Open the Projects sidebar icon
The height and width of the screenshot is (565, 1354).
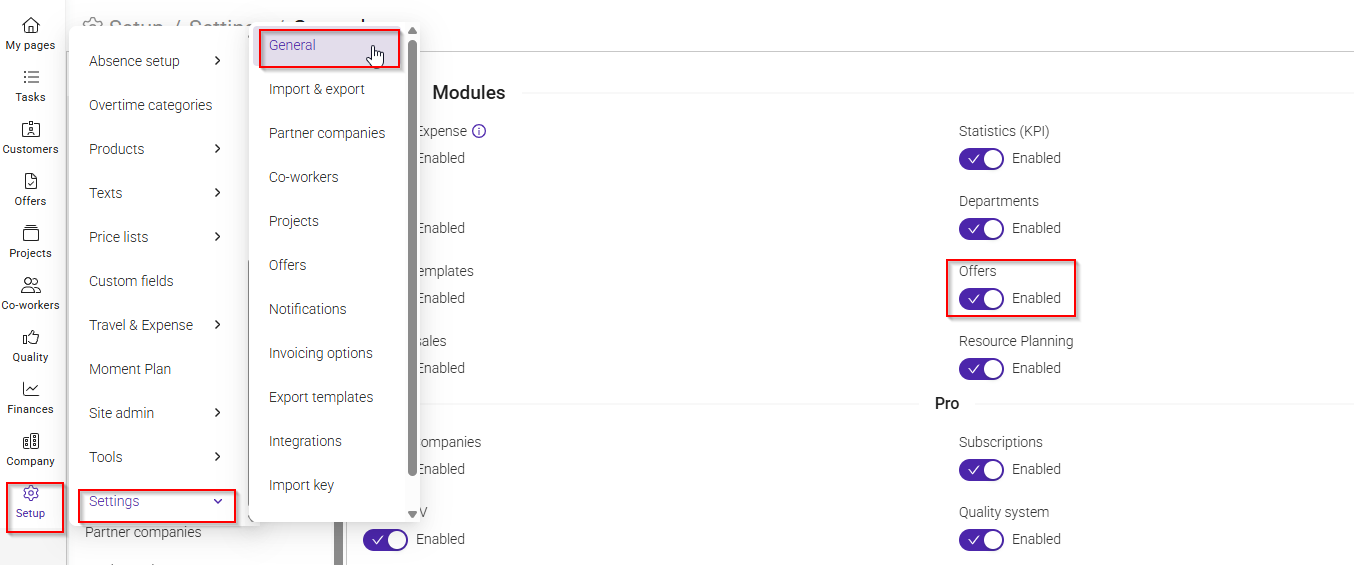pyautogui.click(x=30, y=233)
